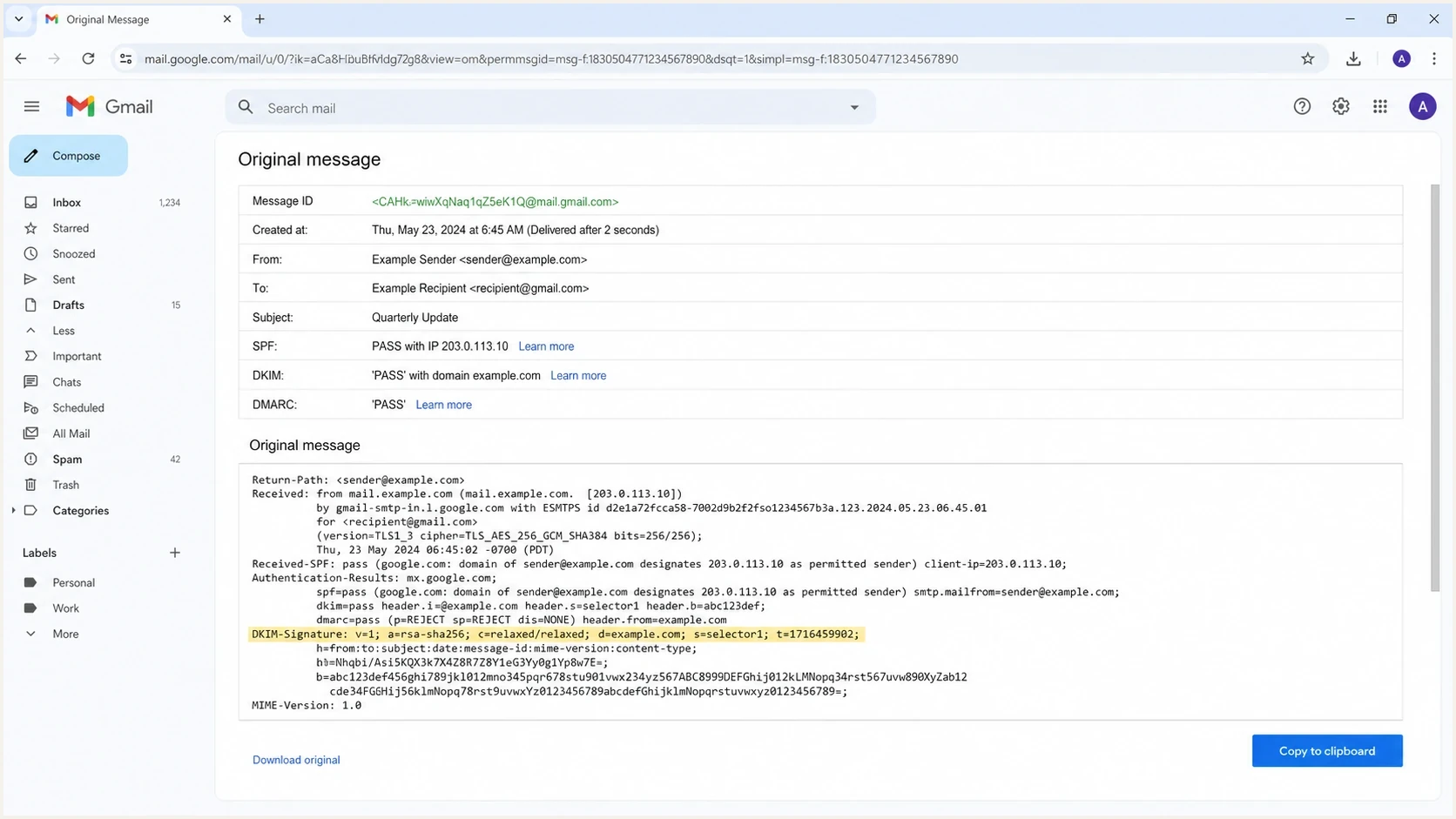Click Copy to clipboard button

(1327, 750)
